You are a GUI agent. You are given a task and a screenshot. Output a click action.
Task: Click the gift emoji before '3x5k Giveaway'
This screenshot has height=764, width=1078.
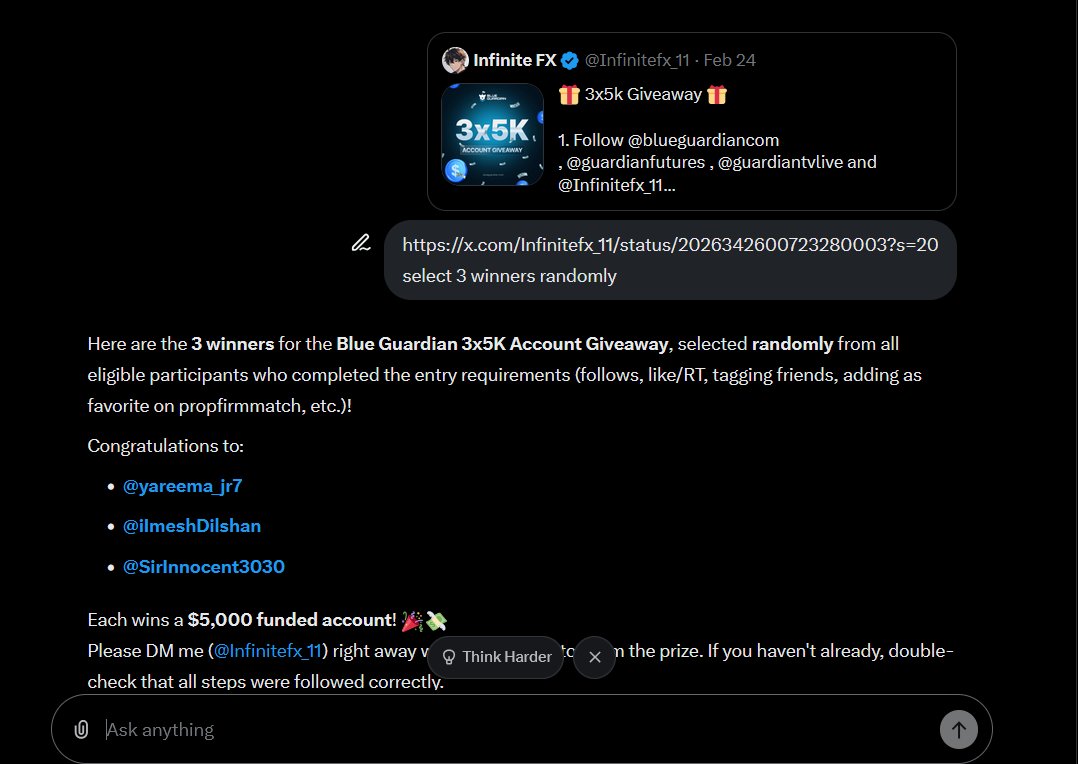point(569,94)
